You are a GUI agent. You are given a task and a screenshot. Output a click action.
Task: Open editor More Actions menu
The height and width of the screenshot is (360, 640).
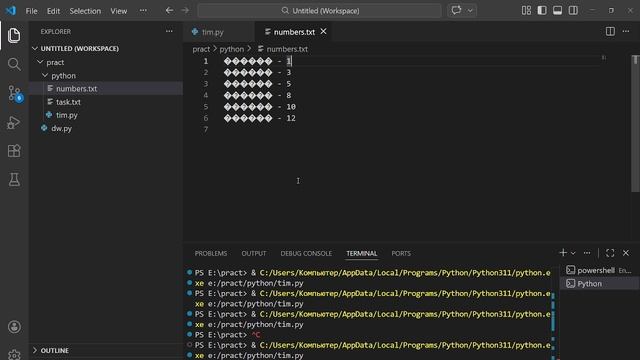click(626, 31)
